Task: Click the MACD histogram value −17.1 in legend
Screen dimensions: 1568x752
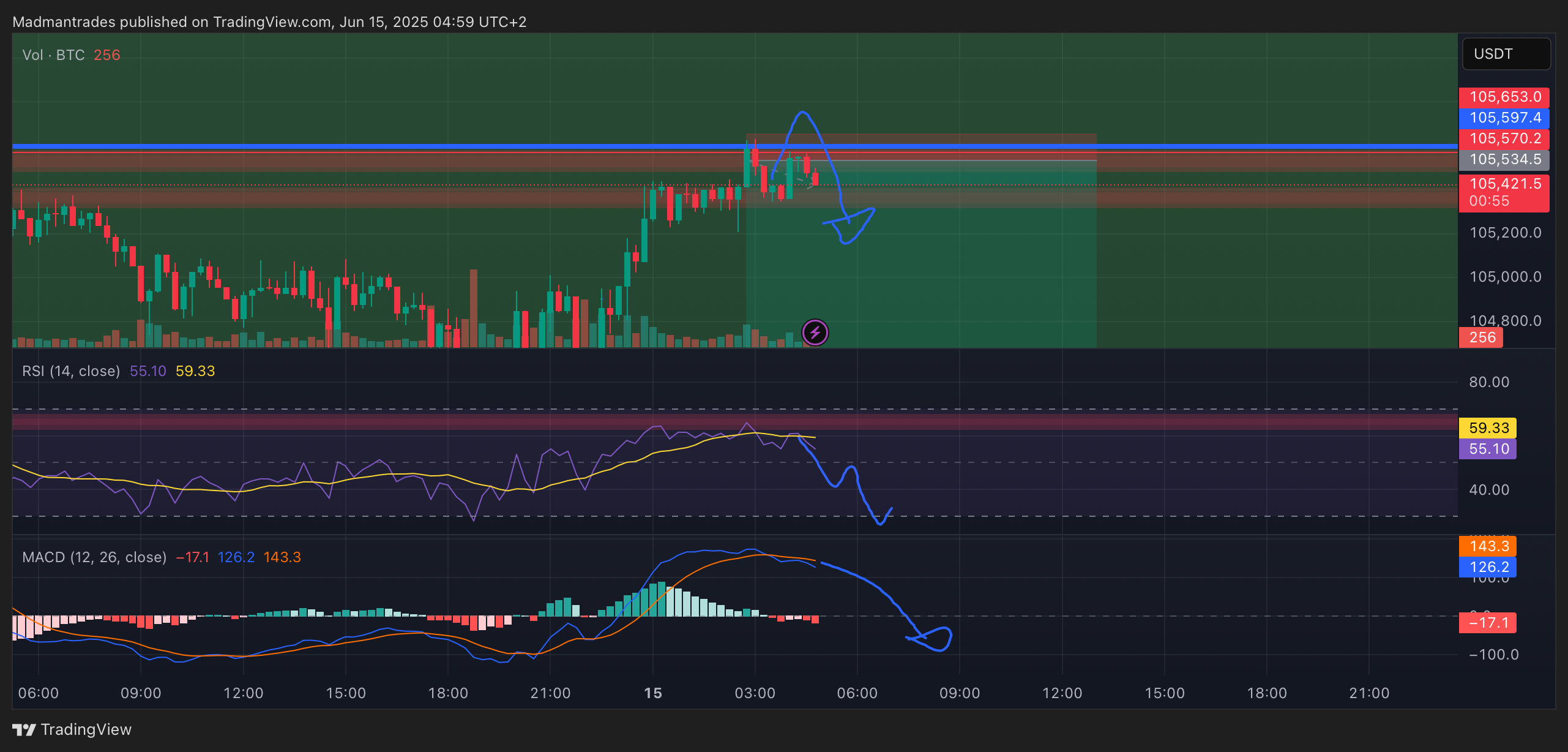Action: point(193,557)
